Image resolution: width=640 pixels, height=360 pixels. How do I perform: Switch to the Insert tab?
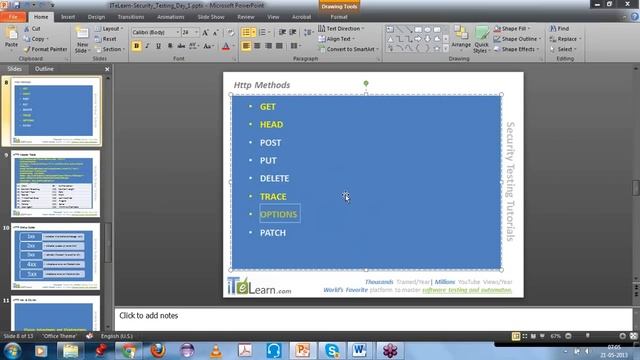coord(68,17)
